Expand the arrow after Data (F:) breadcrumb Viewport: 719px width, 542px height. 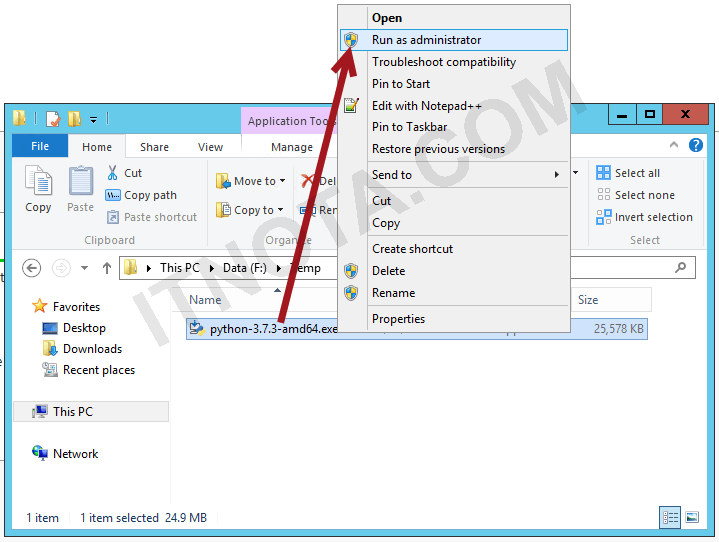click(278, 268)
